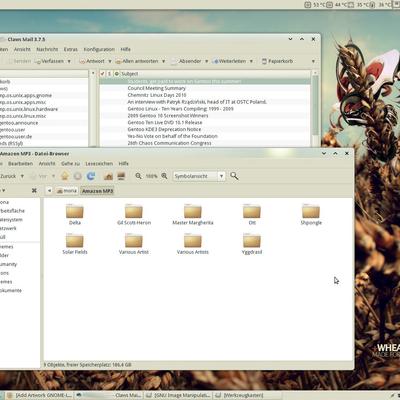
Task: Open file search with the magnifier icon
Action: pos(234,176)
